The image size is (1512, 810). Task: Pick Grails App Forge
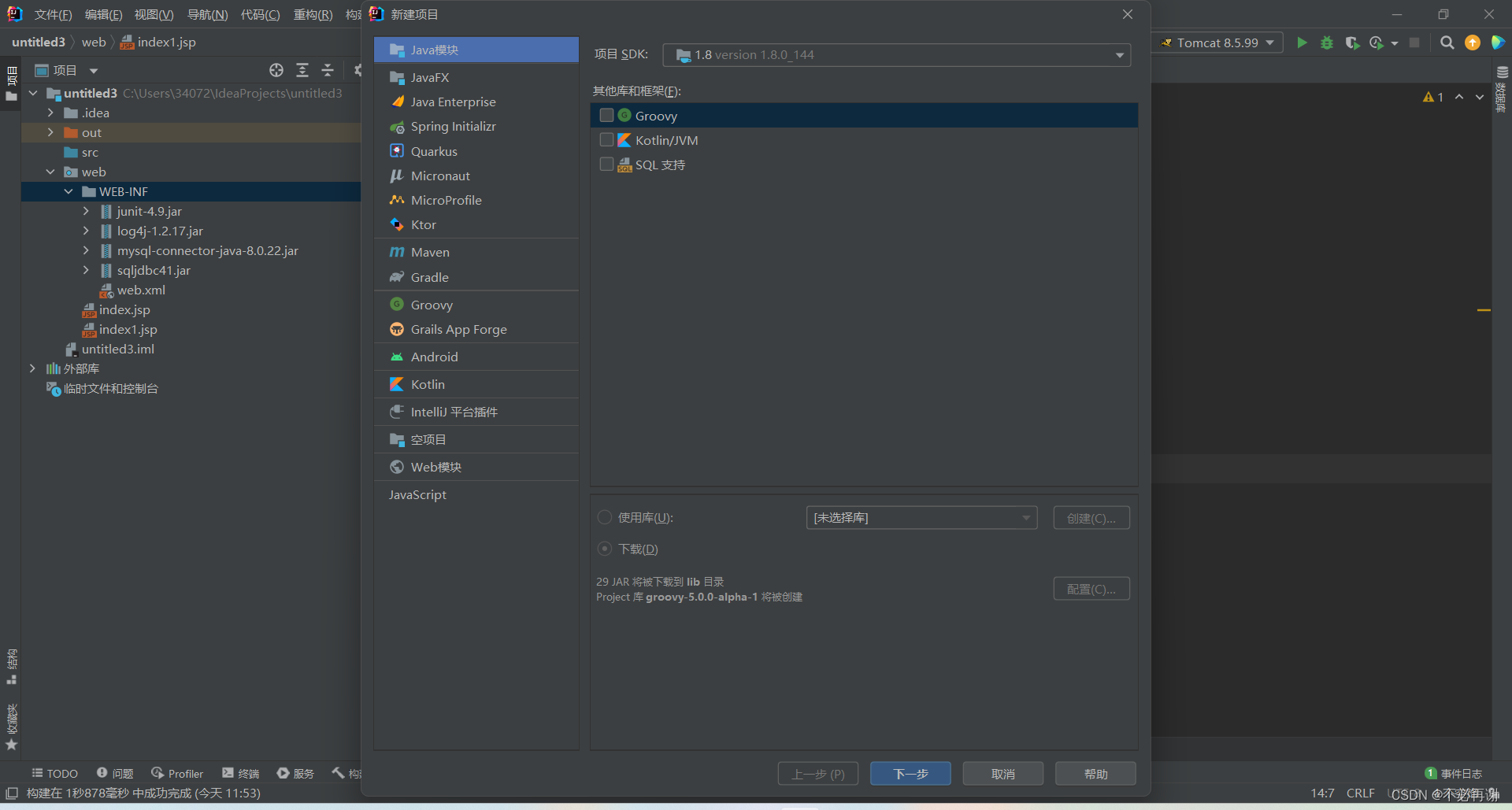click(x=476, y=329)
